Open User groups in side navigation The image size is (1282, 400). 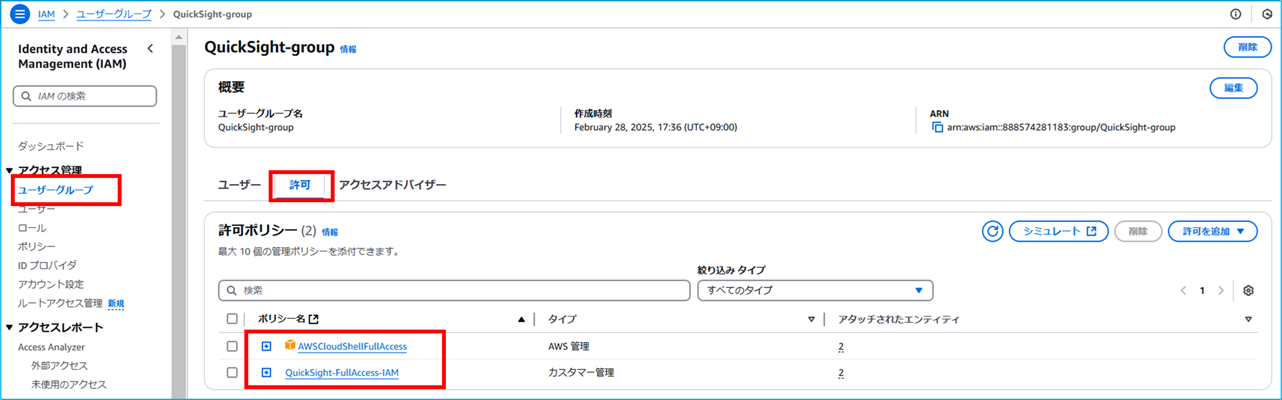(56, 190)
